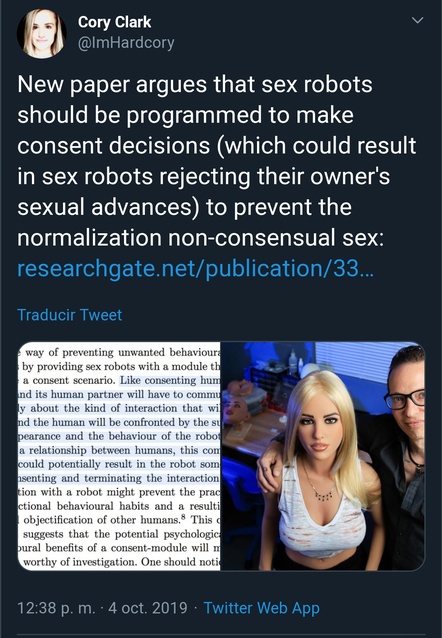Open the Twitter Web App source link
The height and width of the screenshot is (638, 442).
click(261, 608)
